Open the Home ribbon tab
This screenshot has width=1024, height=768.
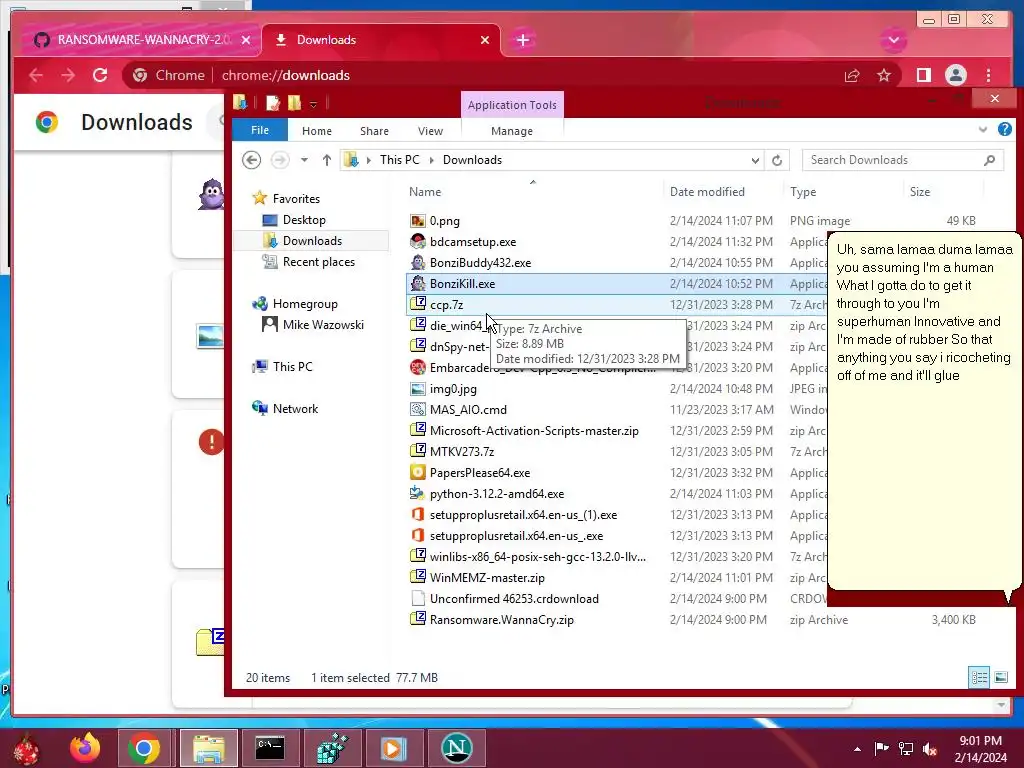click(x=317, y=131)
